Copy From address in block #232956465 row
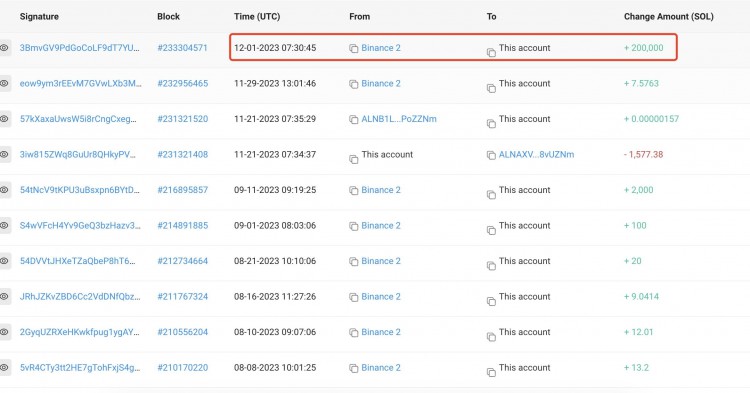This screenshot has height=393, width=750. [x=353, y=84]
